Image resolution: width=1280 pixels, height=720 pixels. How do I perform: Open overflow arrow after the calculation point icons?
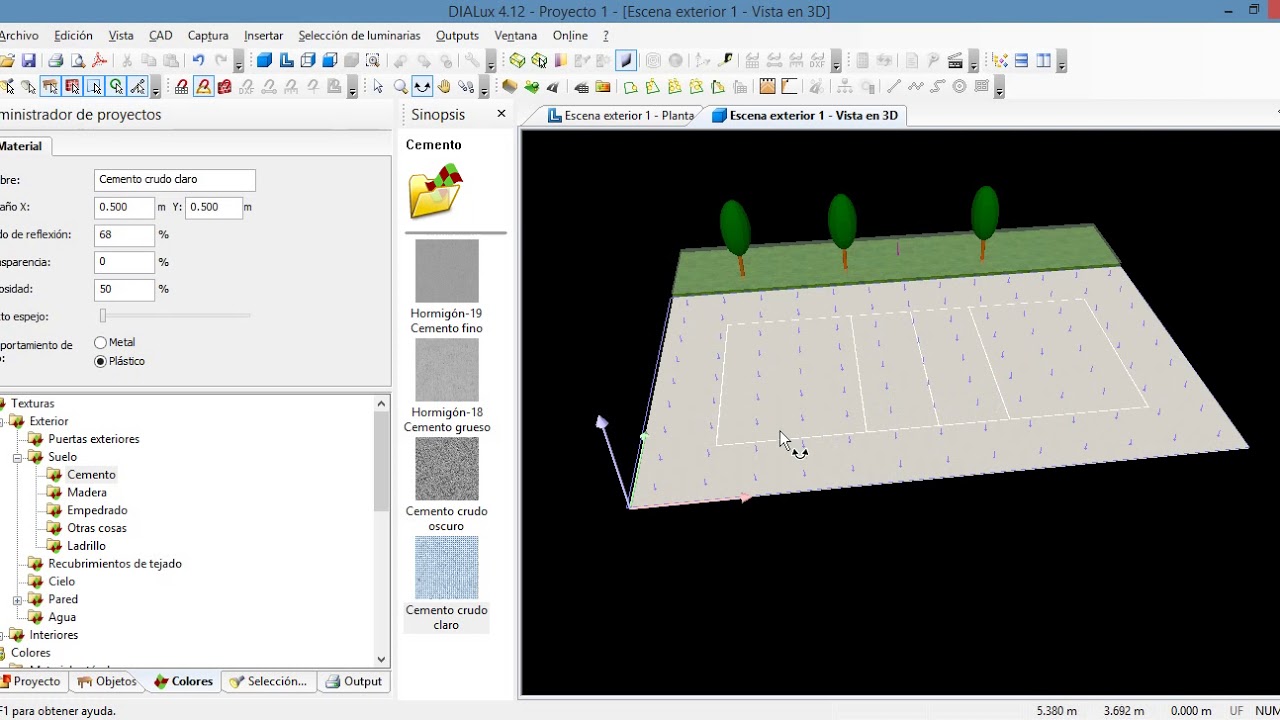pos(999,89)
